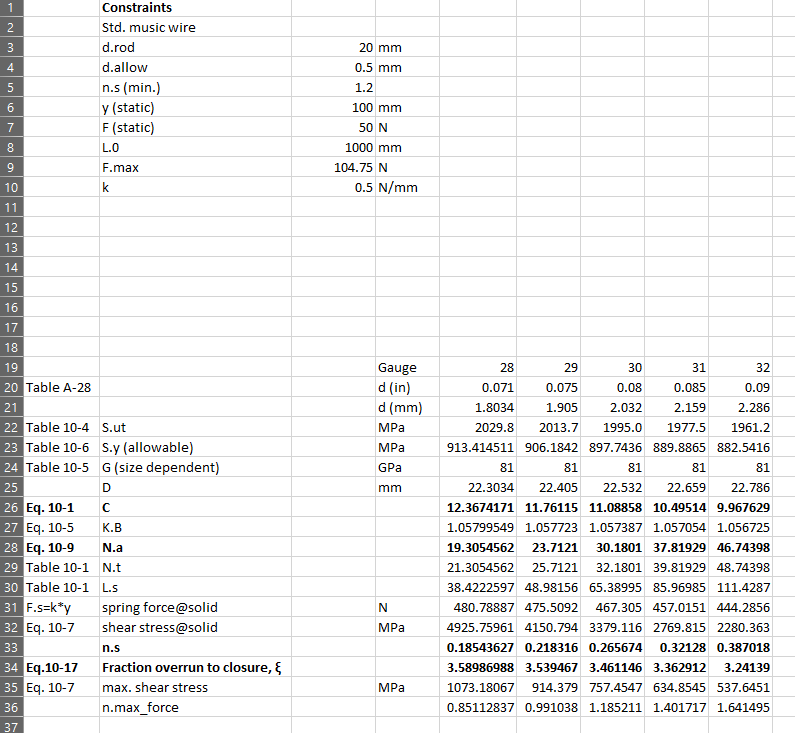Click the L.s value 111.4287

[x=740, y=588]
